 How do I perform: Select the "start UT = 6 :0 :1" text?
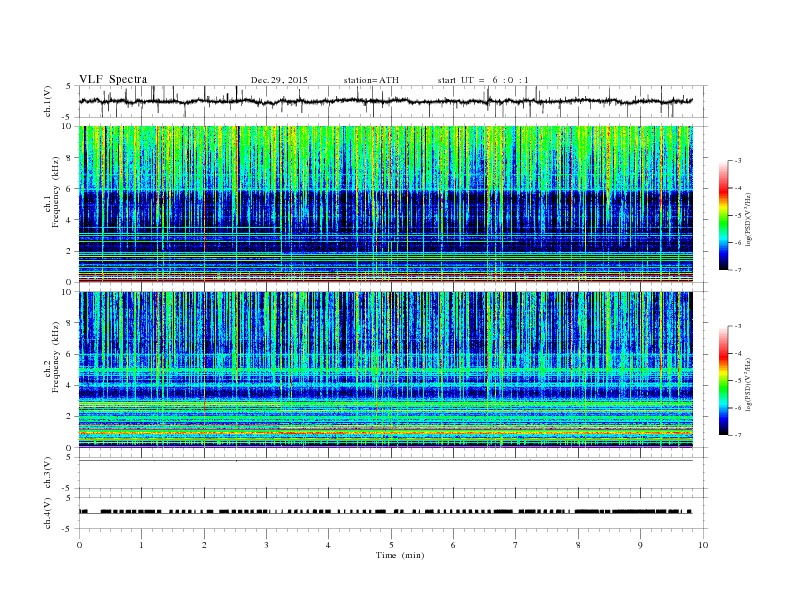[x=483, y=80]
